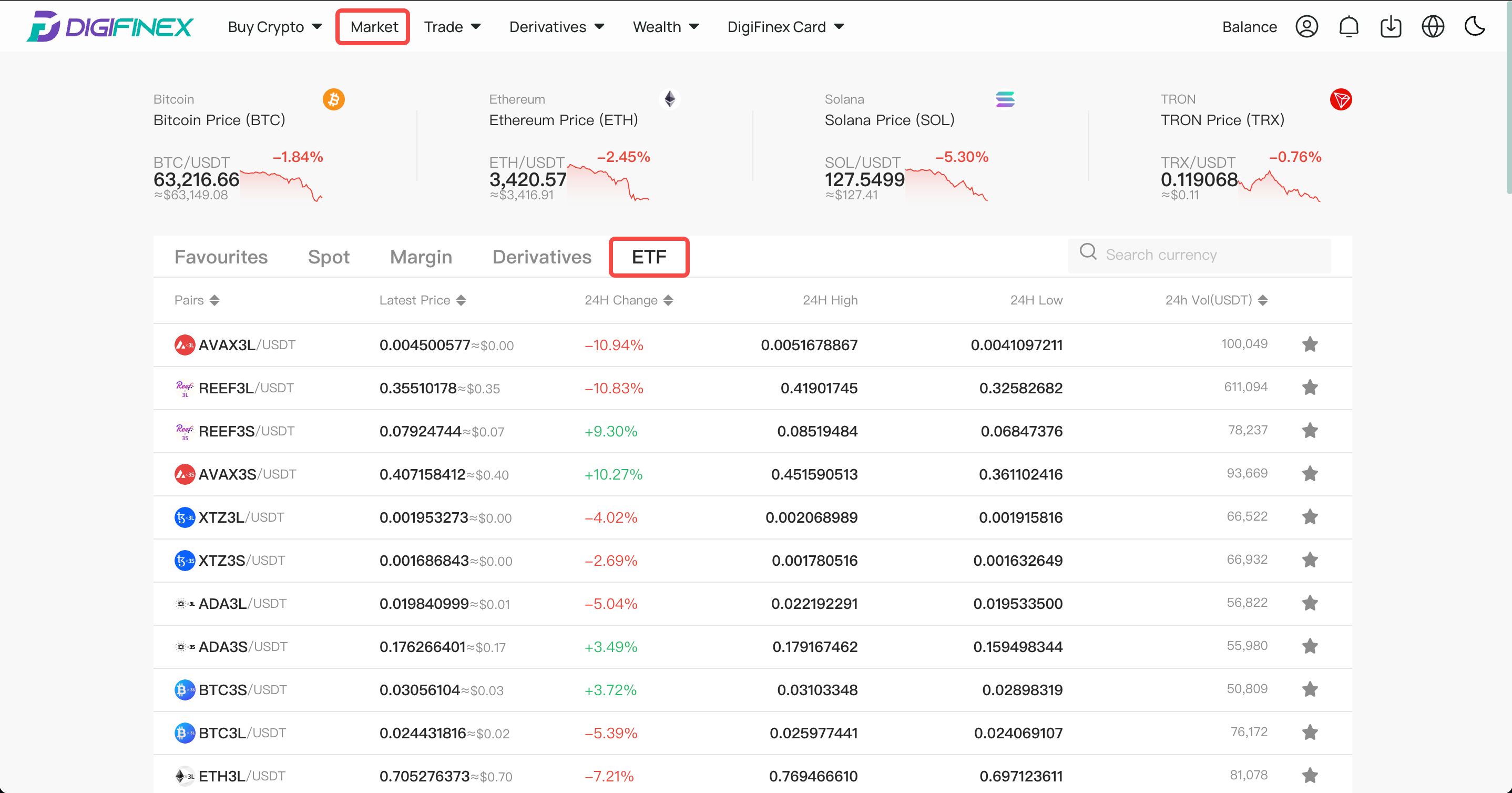Click the XTZ3S/USDT pair name

[x=242, y=561]
